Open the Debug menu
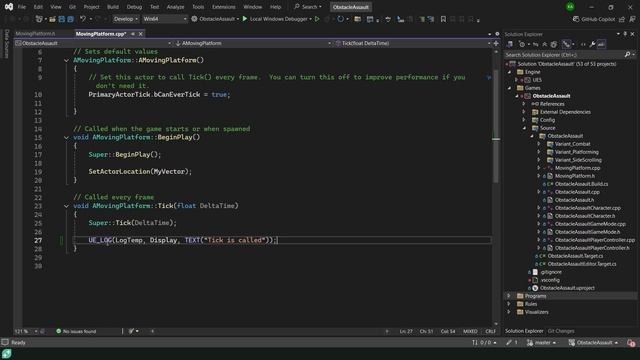Screen dimensions: 640x360 134,7
